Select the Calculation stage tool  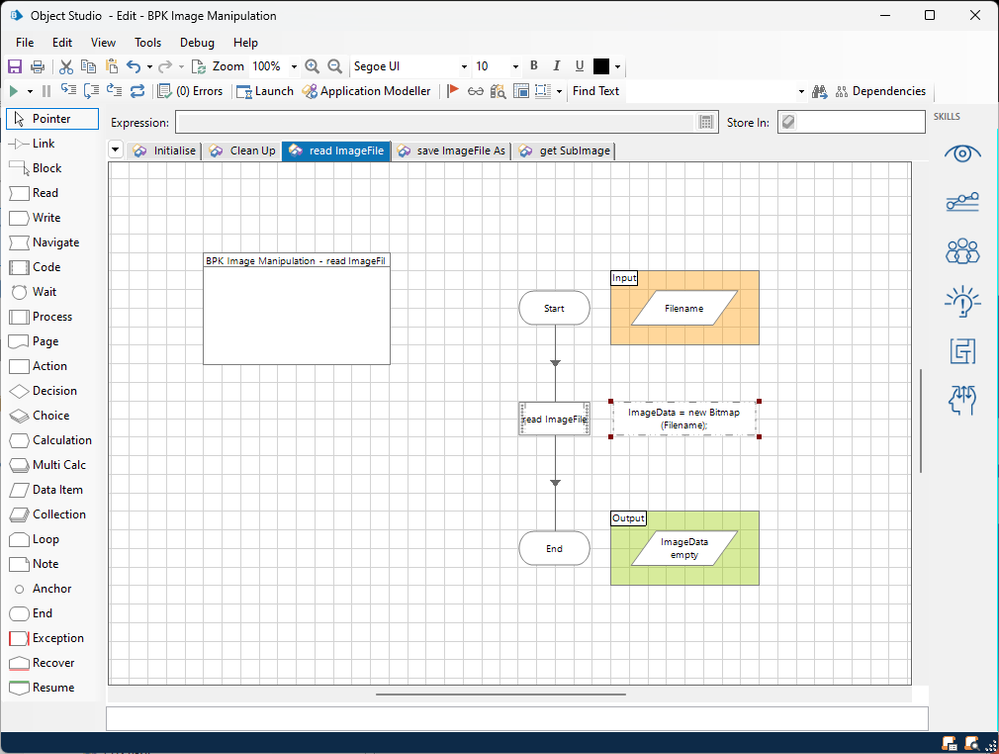coord(61,440)
